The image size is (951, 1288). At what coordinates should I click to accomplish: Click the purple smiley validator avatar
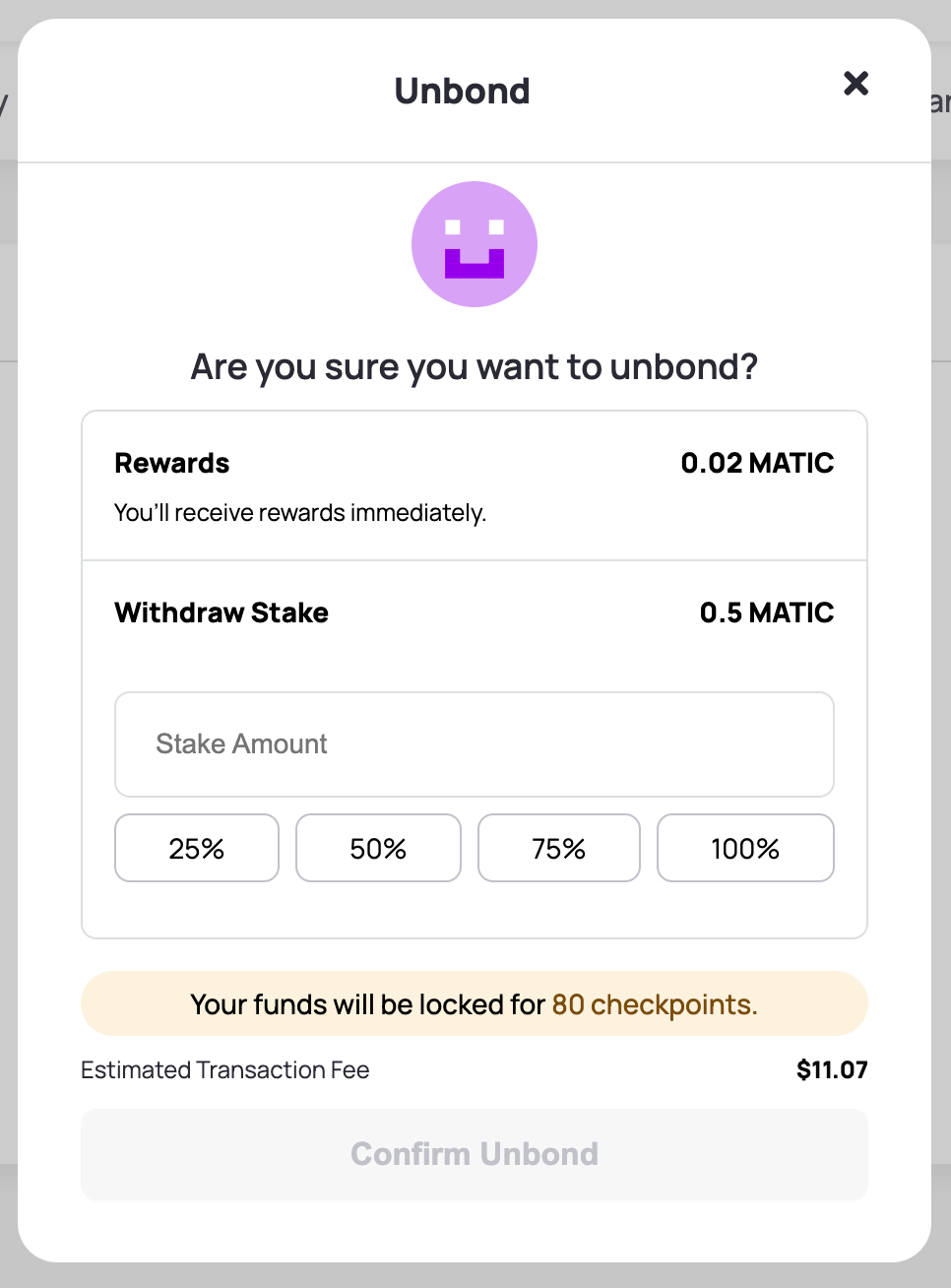(x=475, y=244)
